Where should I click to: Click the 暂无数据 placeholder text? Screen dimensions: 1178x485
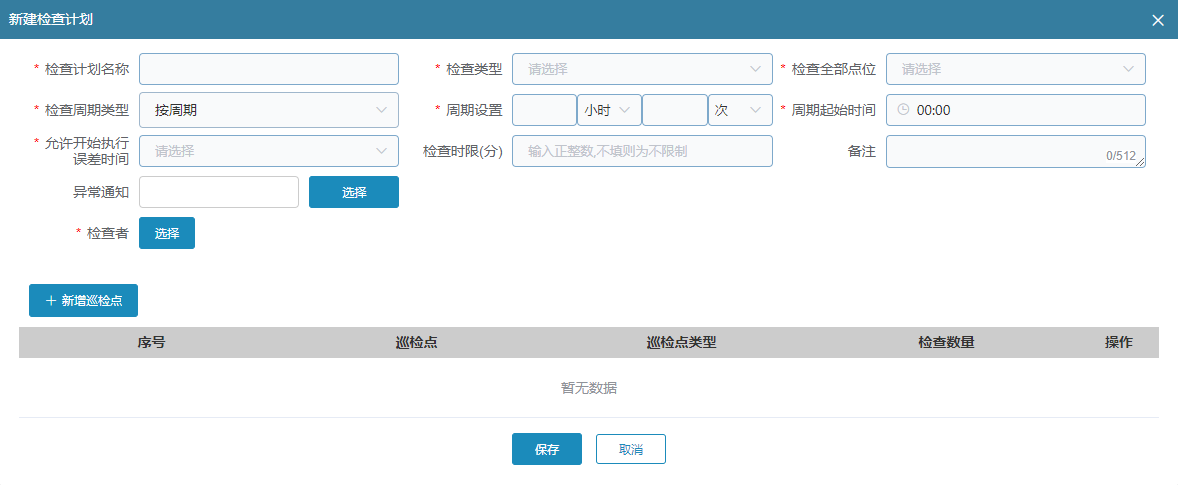[x=589, y=388]
